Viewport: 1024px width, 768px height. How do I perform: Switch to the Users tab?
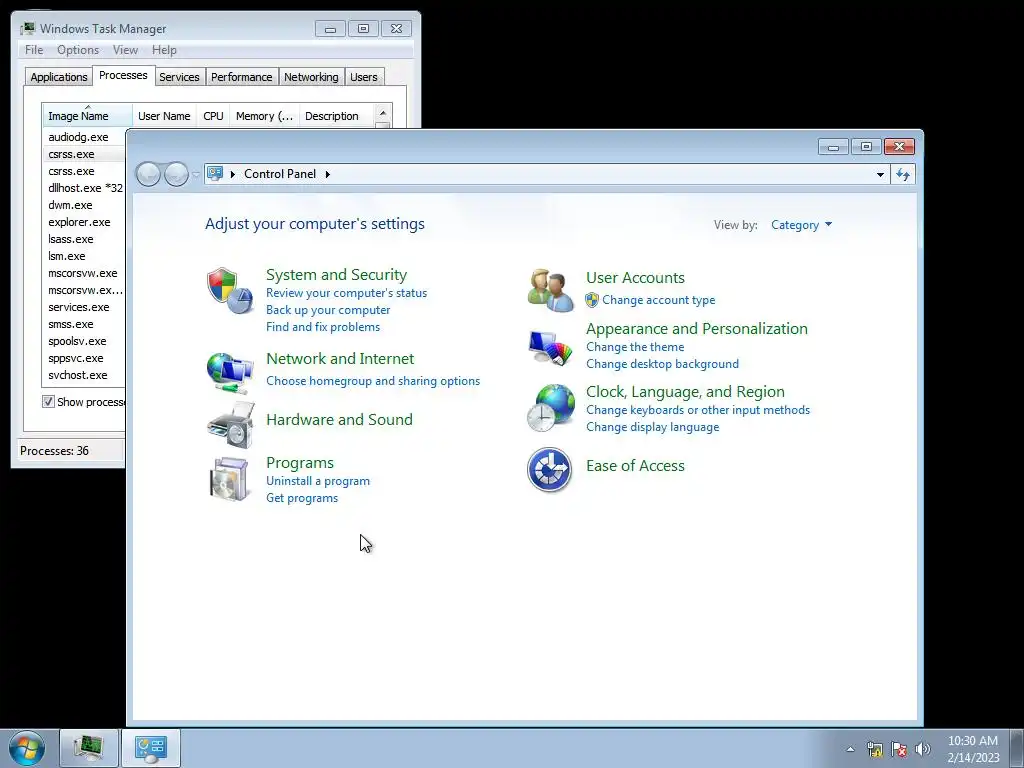pos(364,77)
